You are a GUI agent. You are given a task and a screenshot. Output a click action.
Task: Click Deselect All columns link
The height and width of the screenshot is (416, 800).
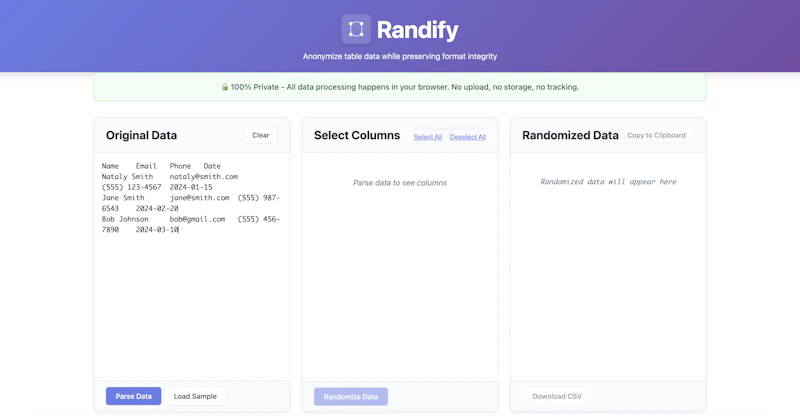coord(468,137)
